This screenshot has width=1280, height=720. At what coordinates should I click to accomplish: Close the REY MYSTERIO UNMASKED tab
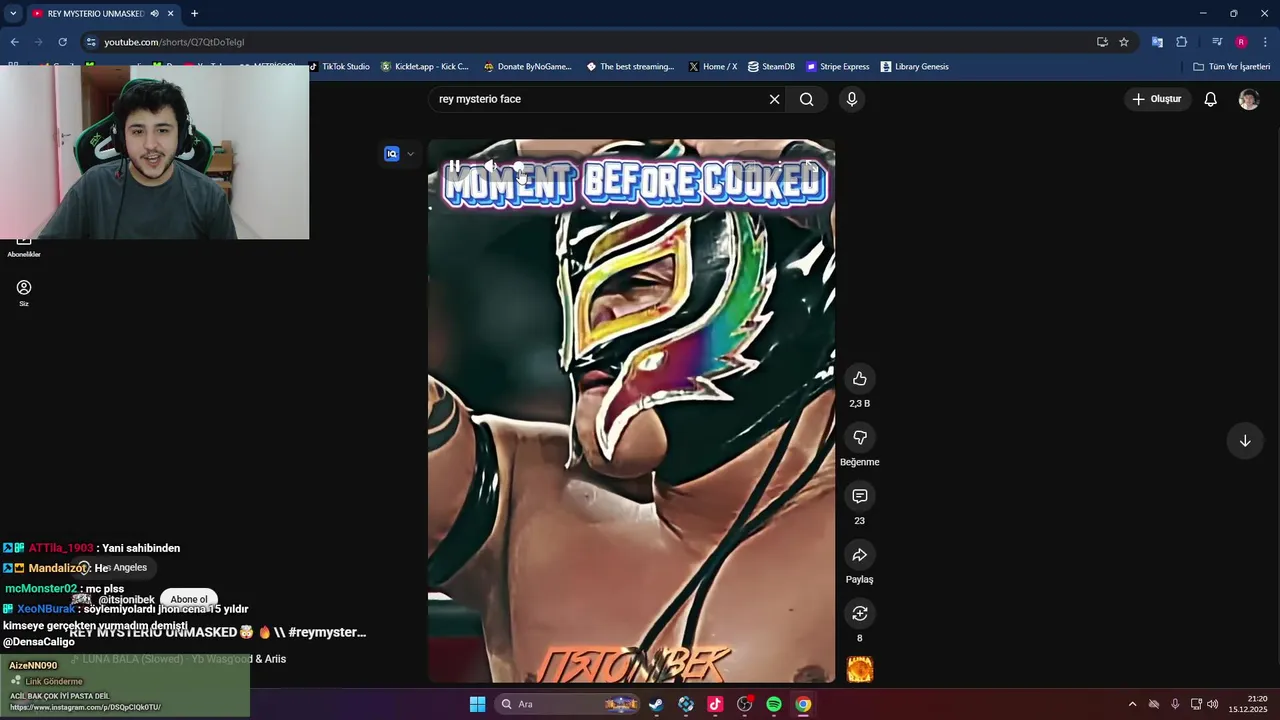tap(171, 13)
